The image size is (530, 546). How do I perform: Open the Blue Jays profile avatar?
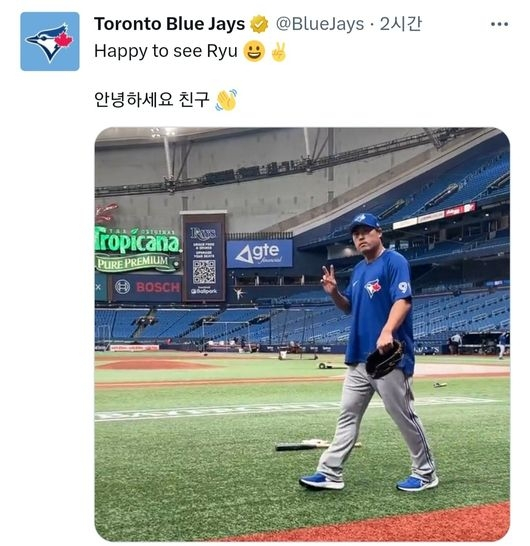(x=50, y=41)
